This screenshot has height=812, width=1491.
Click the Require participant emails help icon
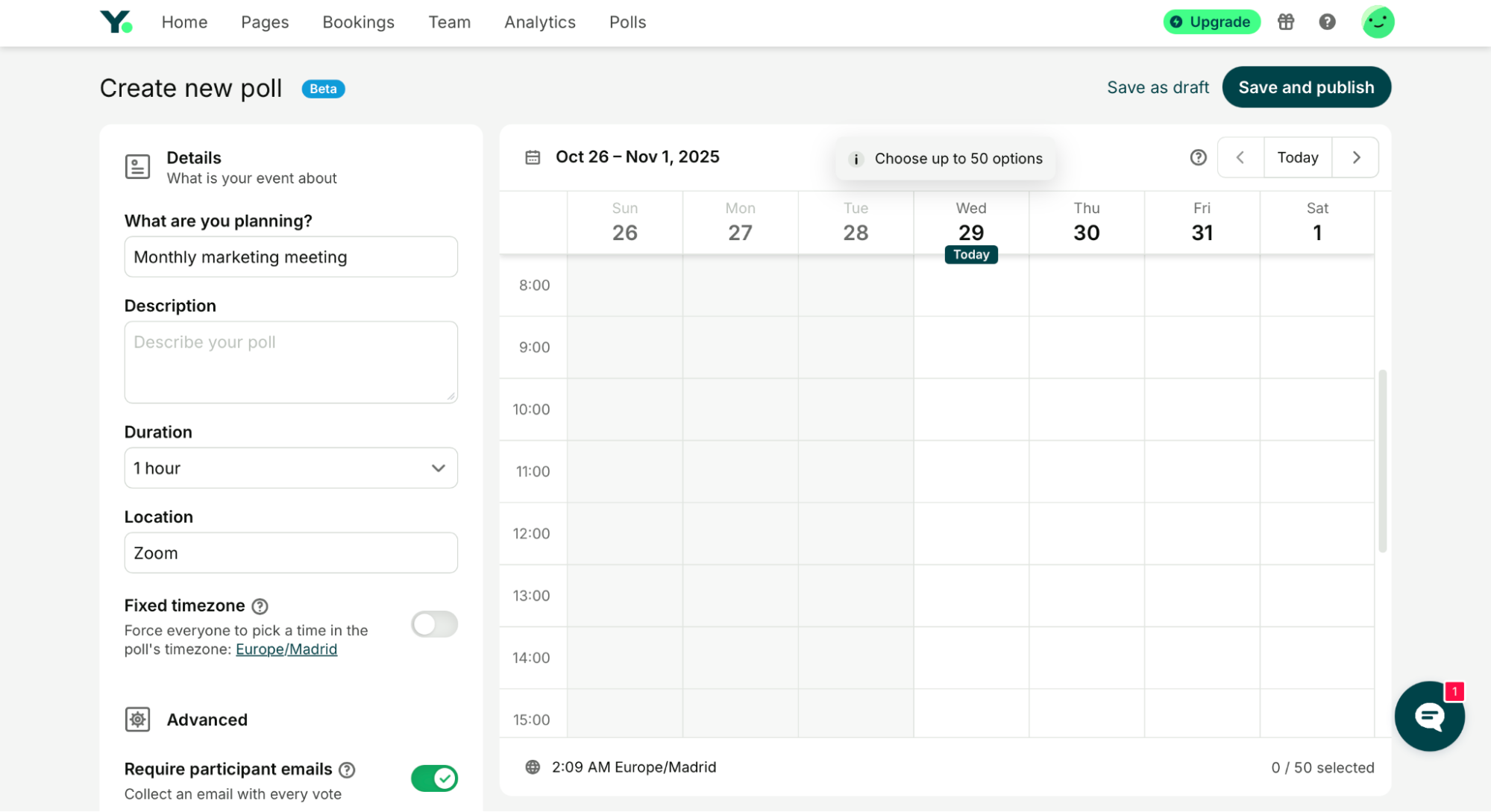[347, 769]
